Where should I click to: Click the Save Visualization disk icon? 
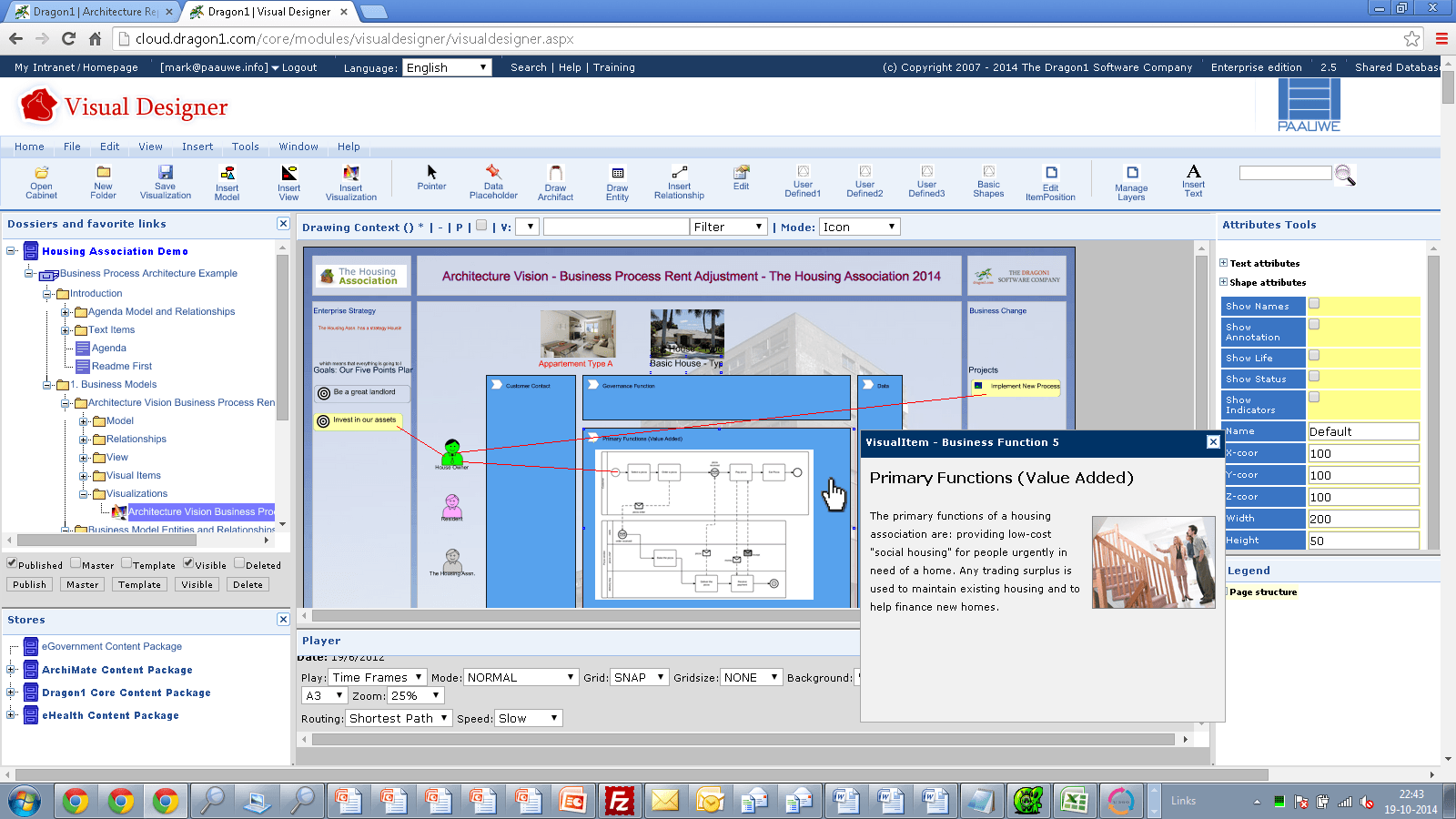pos(165,181)
